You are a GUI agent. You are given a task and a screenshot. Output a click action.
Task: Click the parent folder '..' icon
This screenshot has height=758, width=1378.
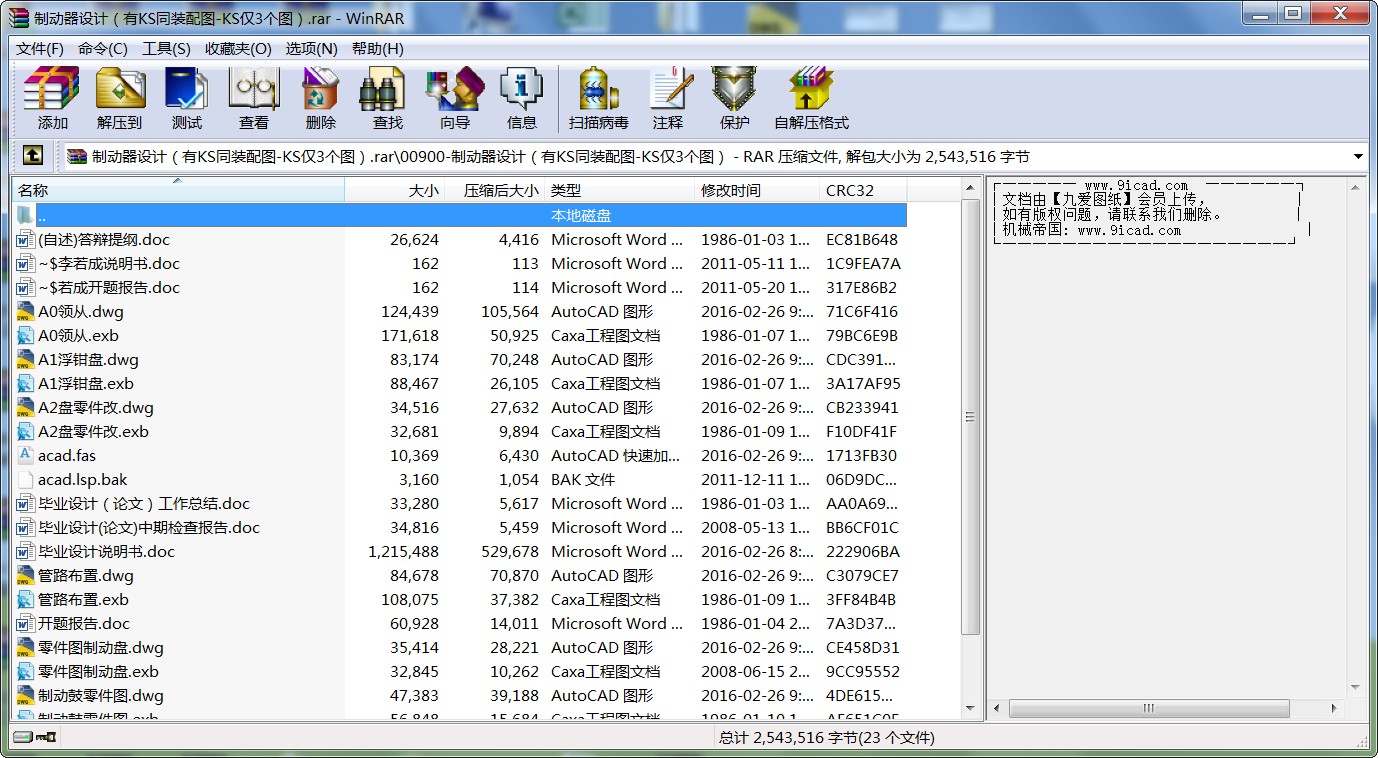[x=25, y=215]
